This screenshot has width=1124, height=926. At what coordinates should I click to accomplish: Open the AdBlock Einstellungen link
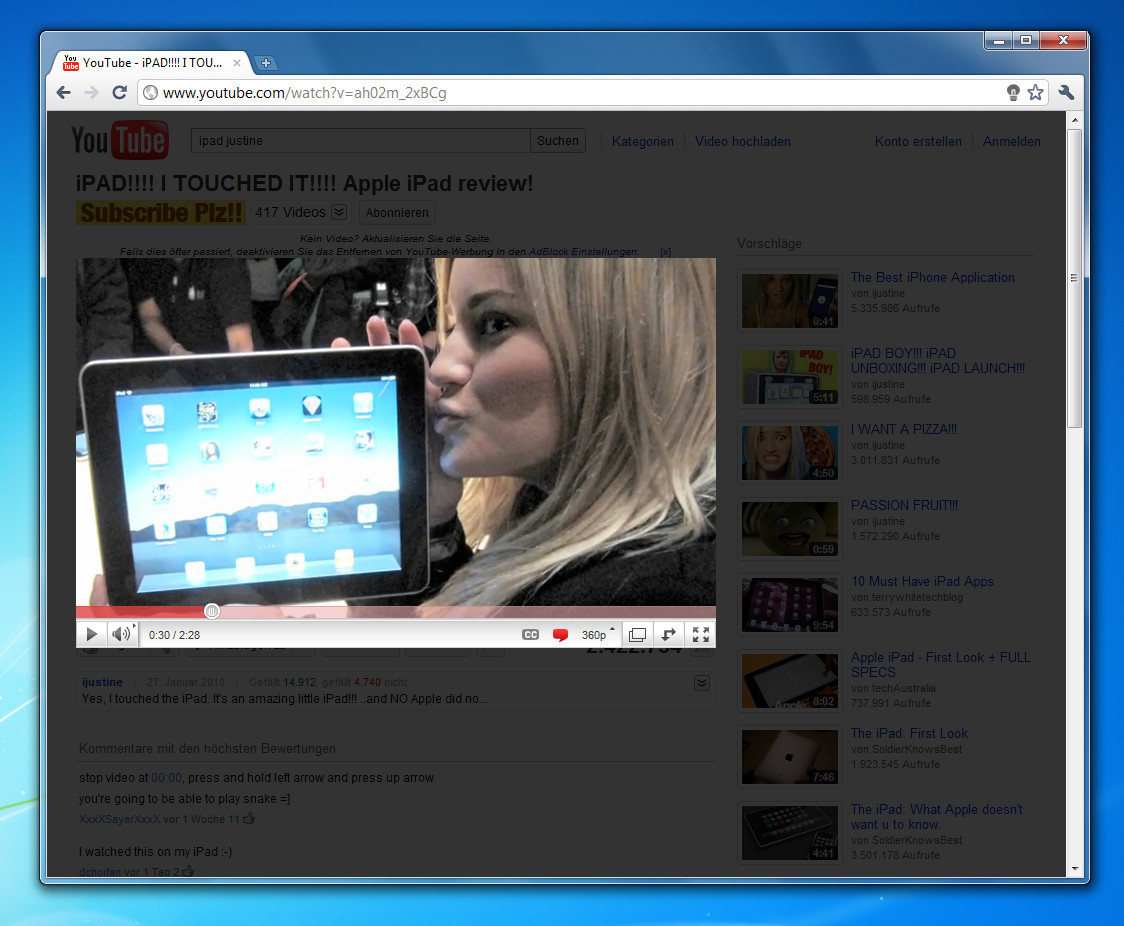coord(583,252)
